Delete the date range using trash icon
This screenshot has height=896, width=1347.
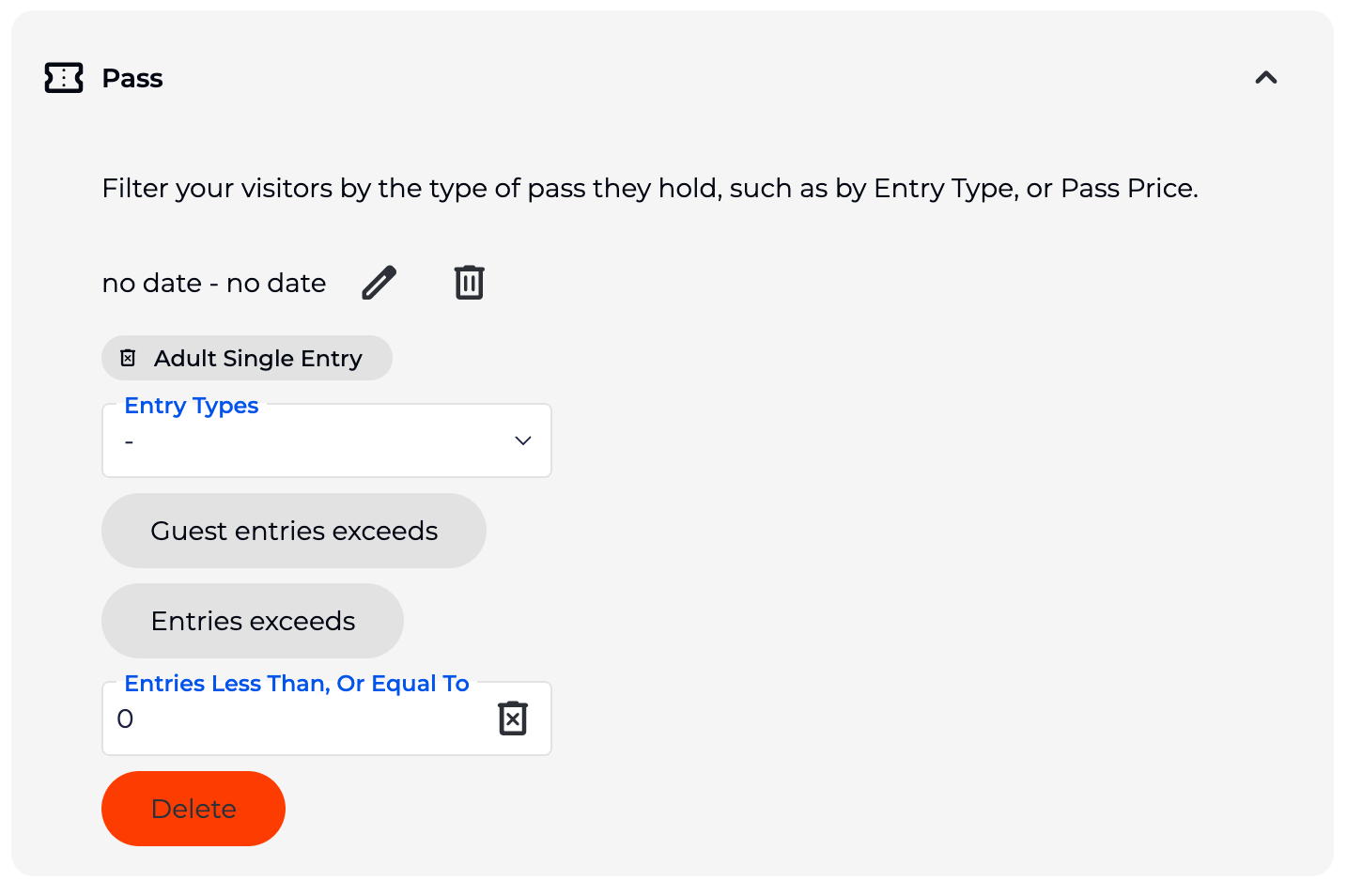pos(469,283)
